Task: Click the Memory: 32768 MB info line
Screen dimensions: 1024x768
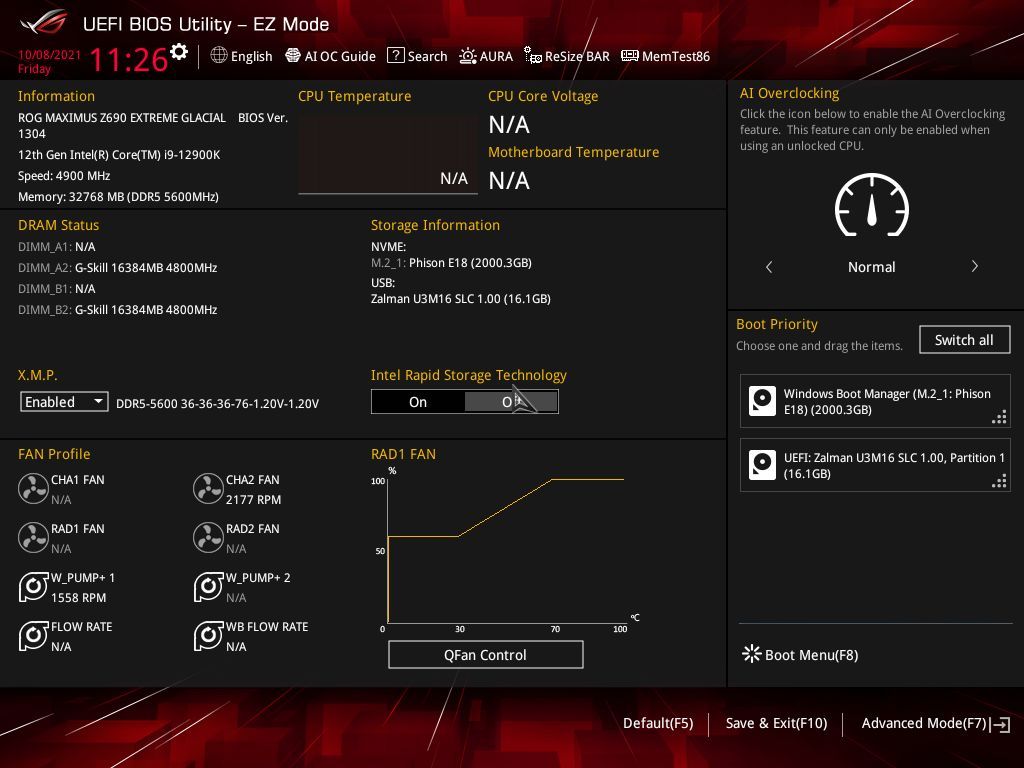Action: (x=118, y=197)
